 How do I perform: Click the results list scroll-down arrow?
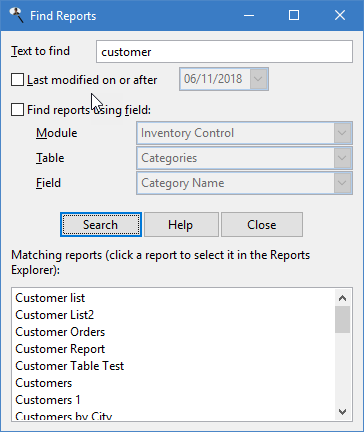342,412
